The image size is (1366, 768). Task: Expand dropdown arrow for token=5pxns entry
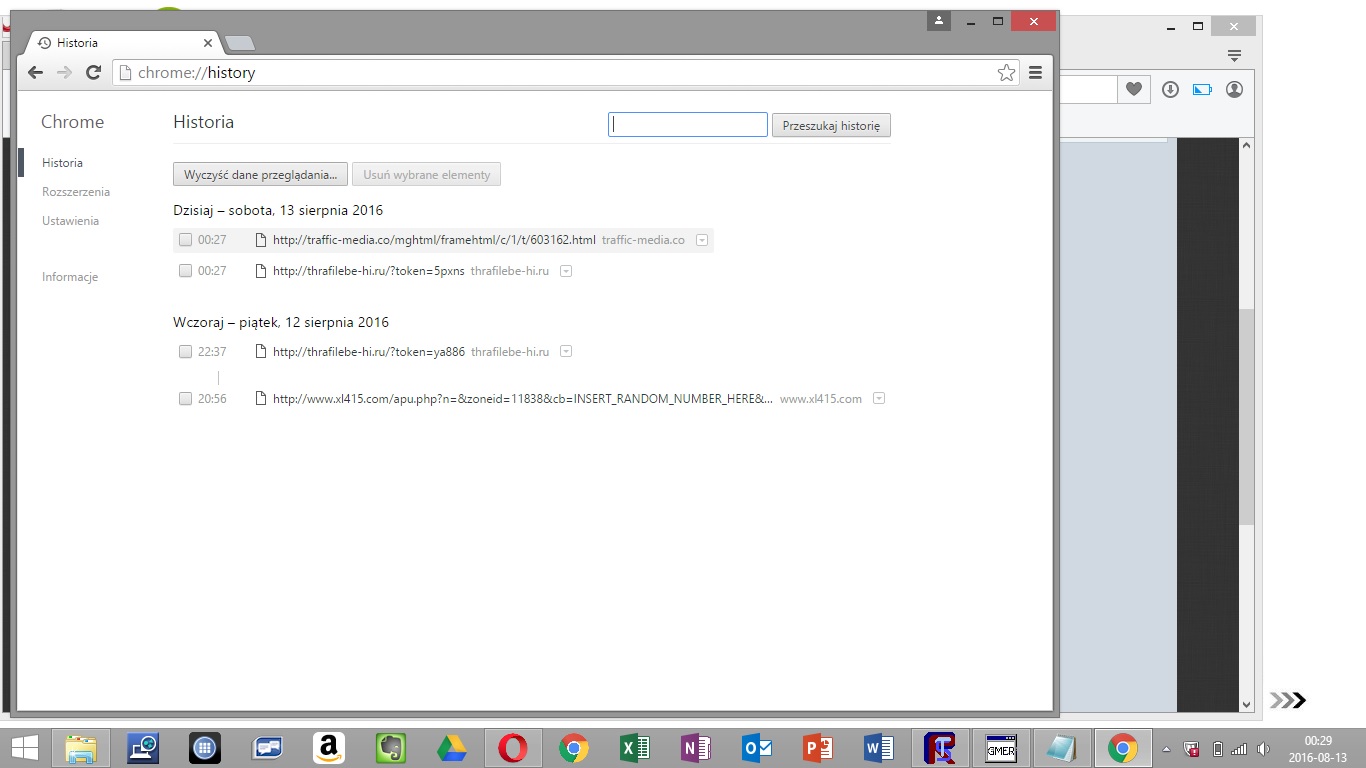[566, 271]
